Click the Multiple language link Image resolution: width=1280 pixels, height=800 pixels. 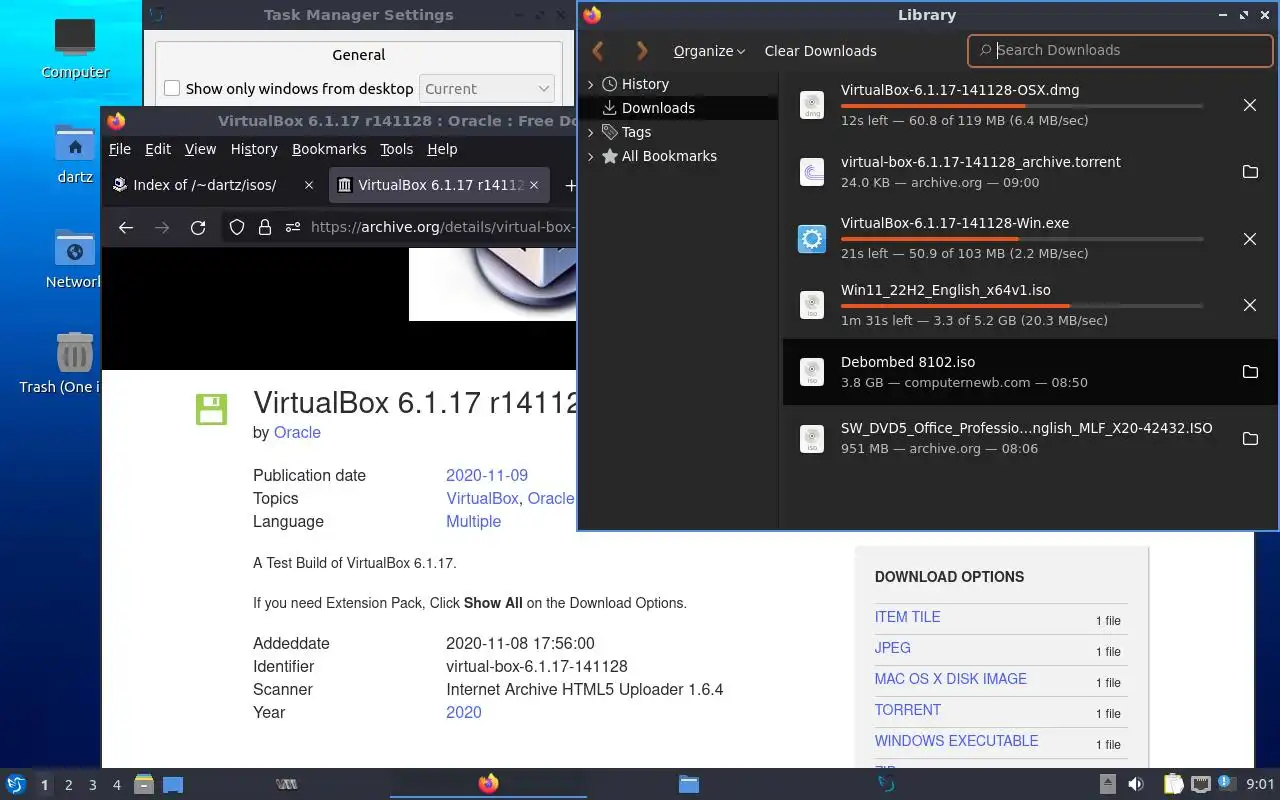click(473, 522)
